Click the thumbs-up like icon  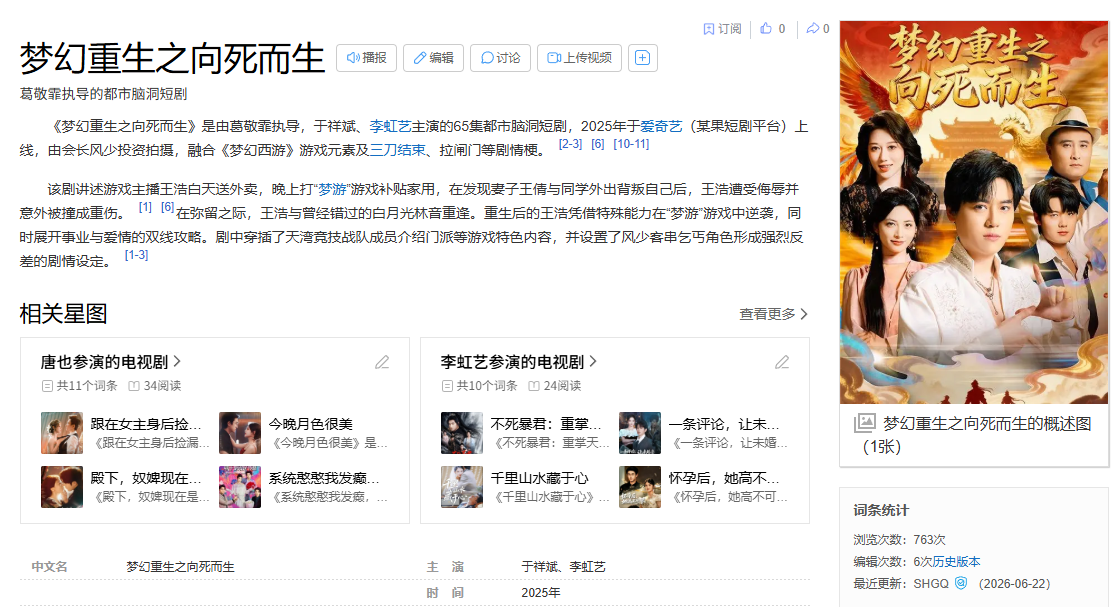pyautogui.click(x=766, y=29)
